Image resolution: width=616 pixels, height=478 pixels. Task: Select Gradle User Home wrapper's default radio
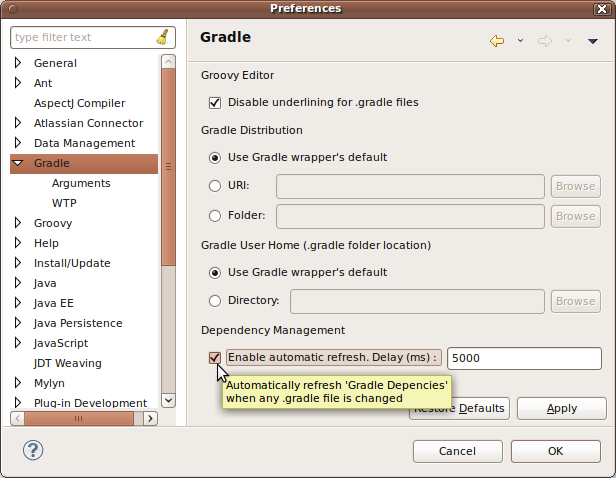click(x=215, y=273)
